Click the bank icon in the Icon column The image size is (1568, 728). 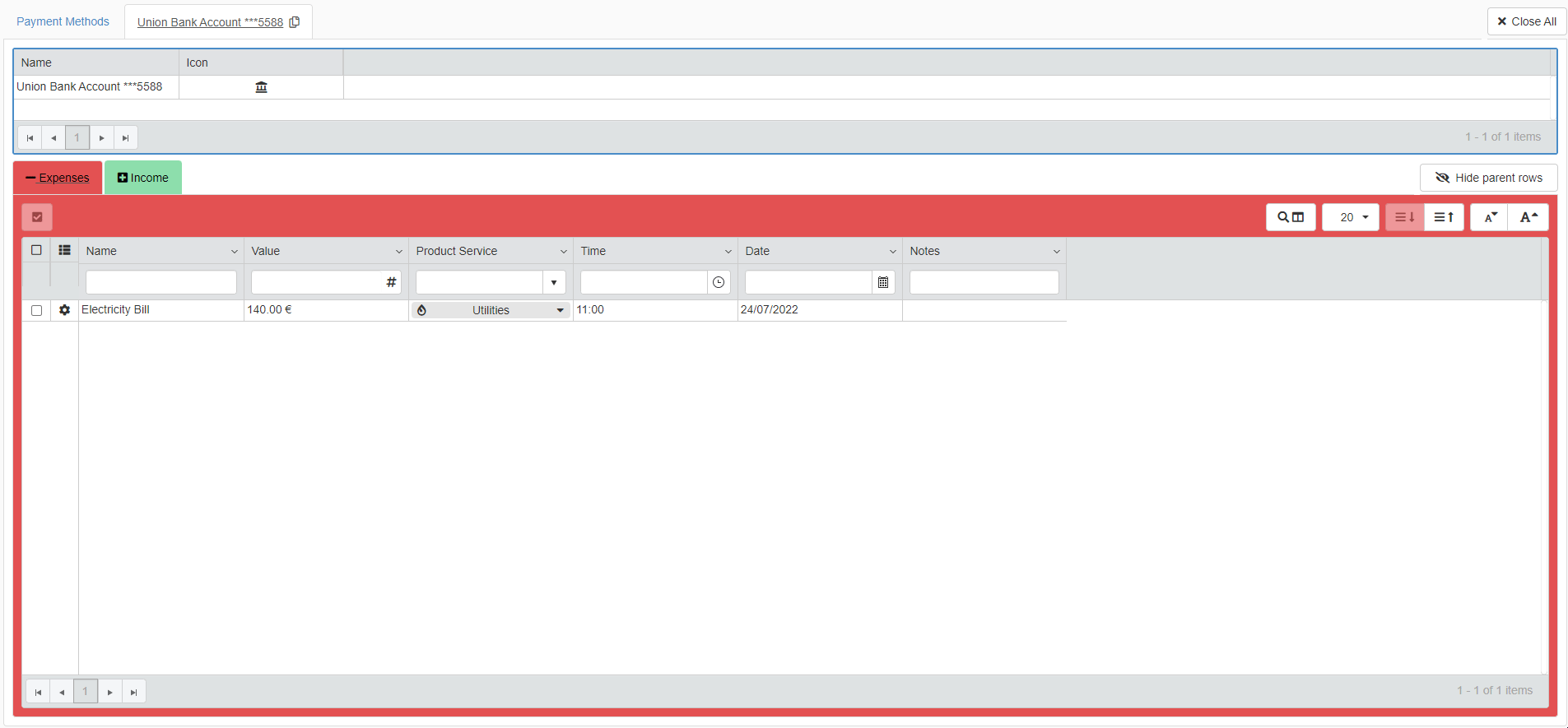pyautogui.click(x=261, y=87)
